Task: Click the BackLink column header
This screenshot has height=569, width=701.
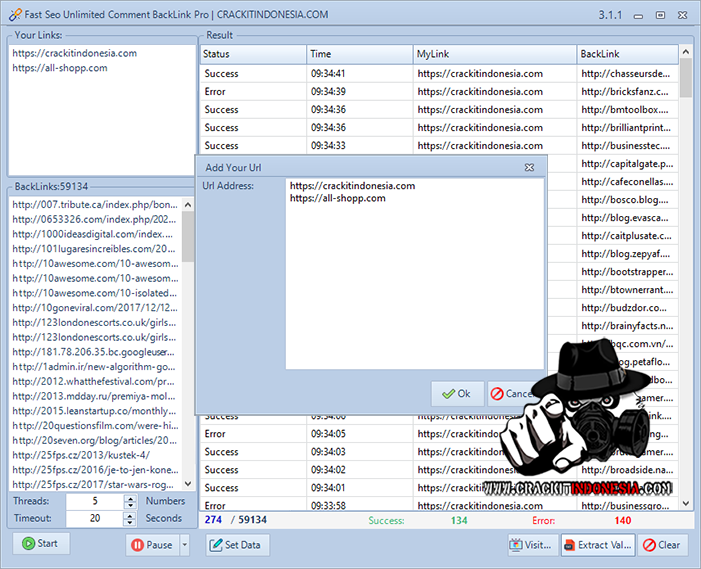Action: pos(627,54)
